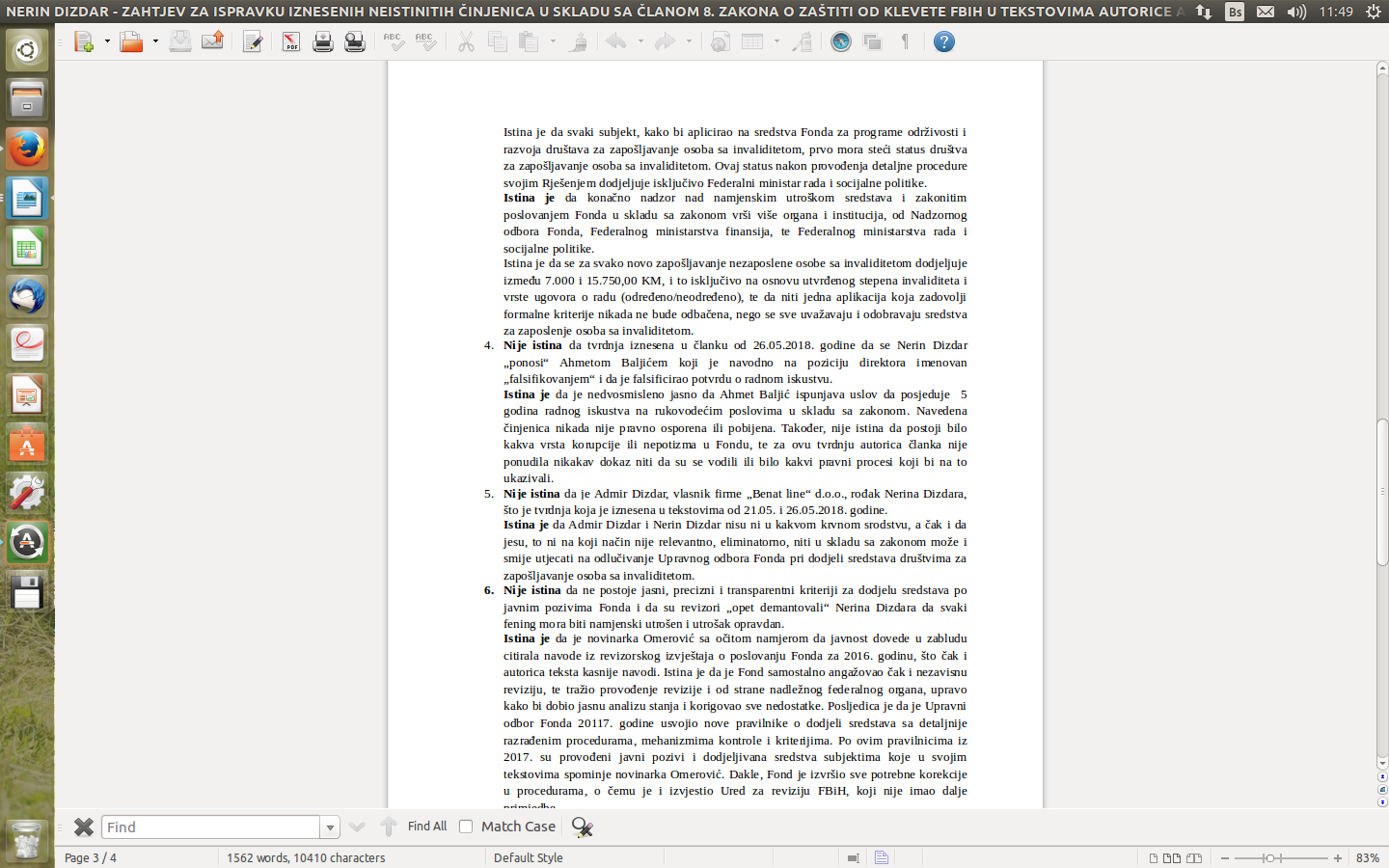Click Default Style in status bar
This screenshot has height=868, width=1389.
tap(528, 857)
